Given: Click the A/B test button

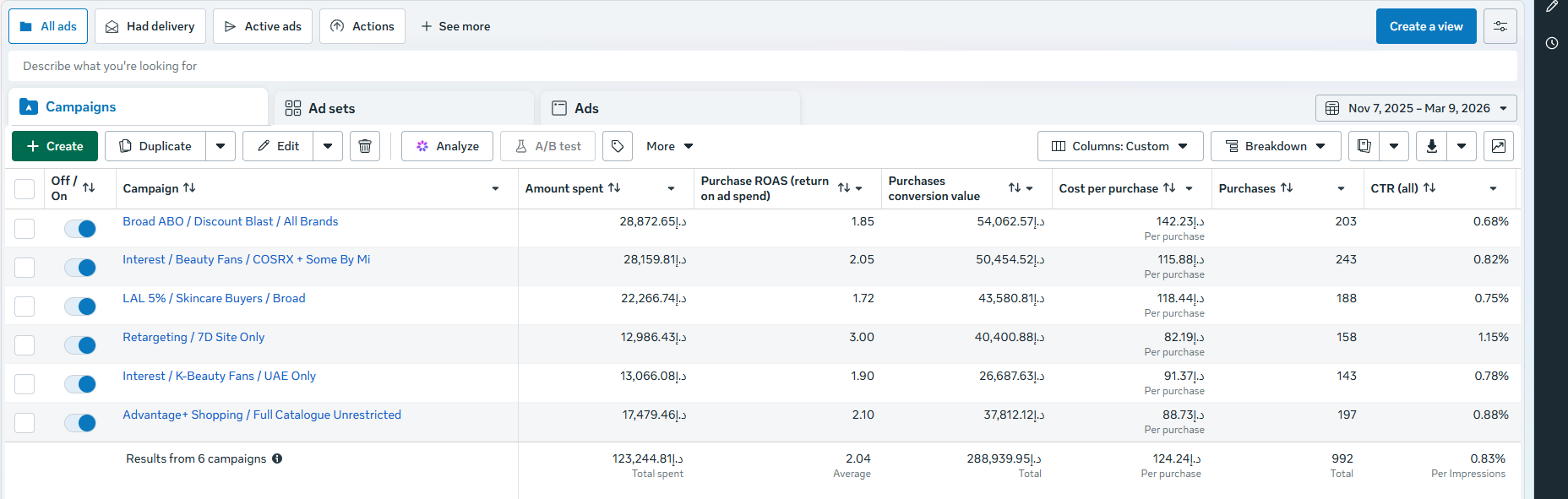Looking at the screenshot, I should (547, 146).
